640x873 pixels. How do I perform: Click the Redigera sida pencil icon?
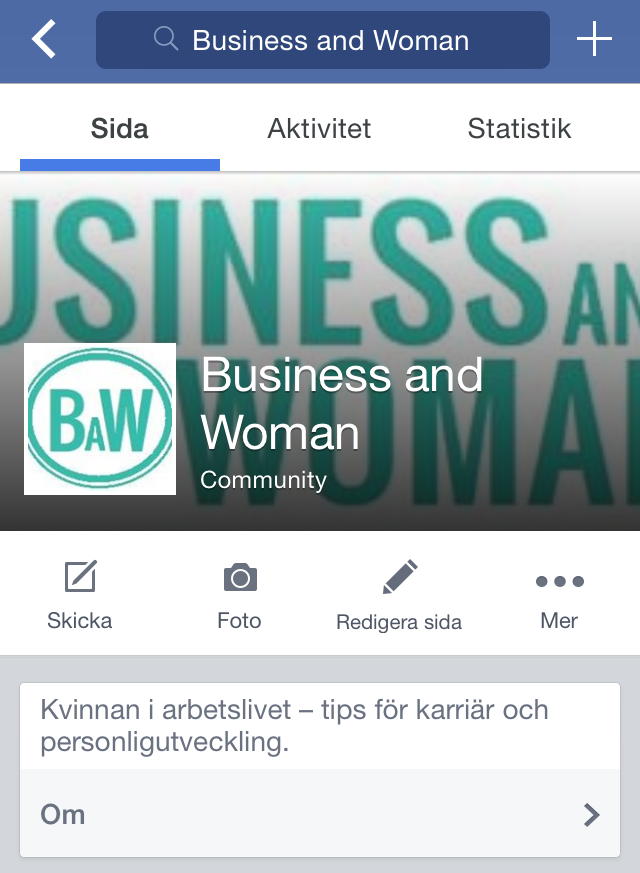pyautogui.click(x=400, y=576)
